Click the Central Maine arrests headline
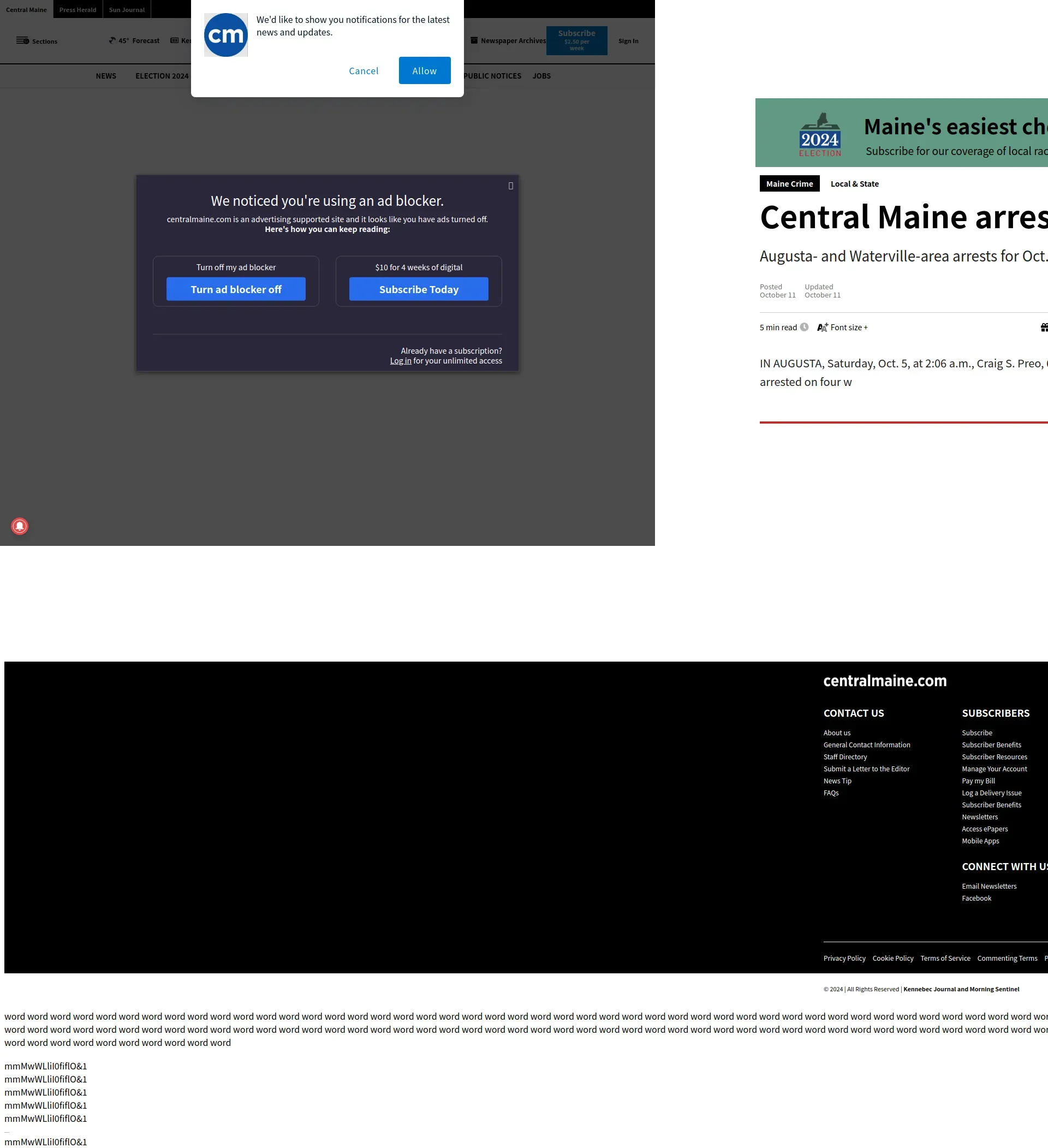Screen dimensions: 1048x1148 pos(903,217)
